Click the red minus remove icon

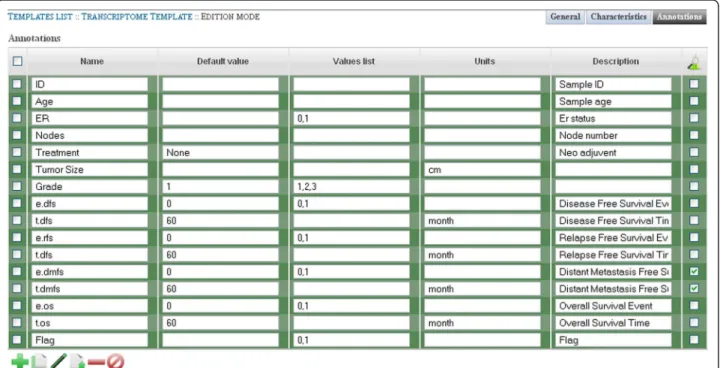pyautogui.click(x=96, y=362)
